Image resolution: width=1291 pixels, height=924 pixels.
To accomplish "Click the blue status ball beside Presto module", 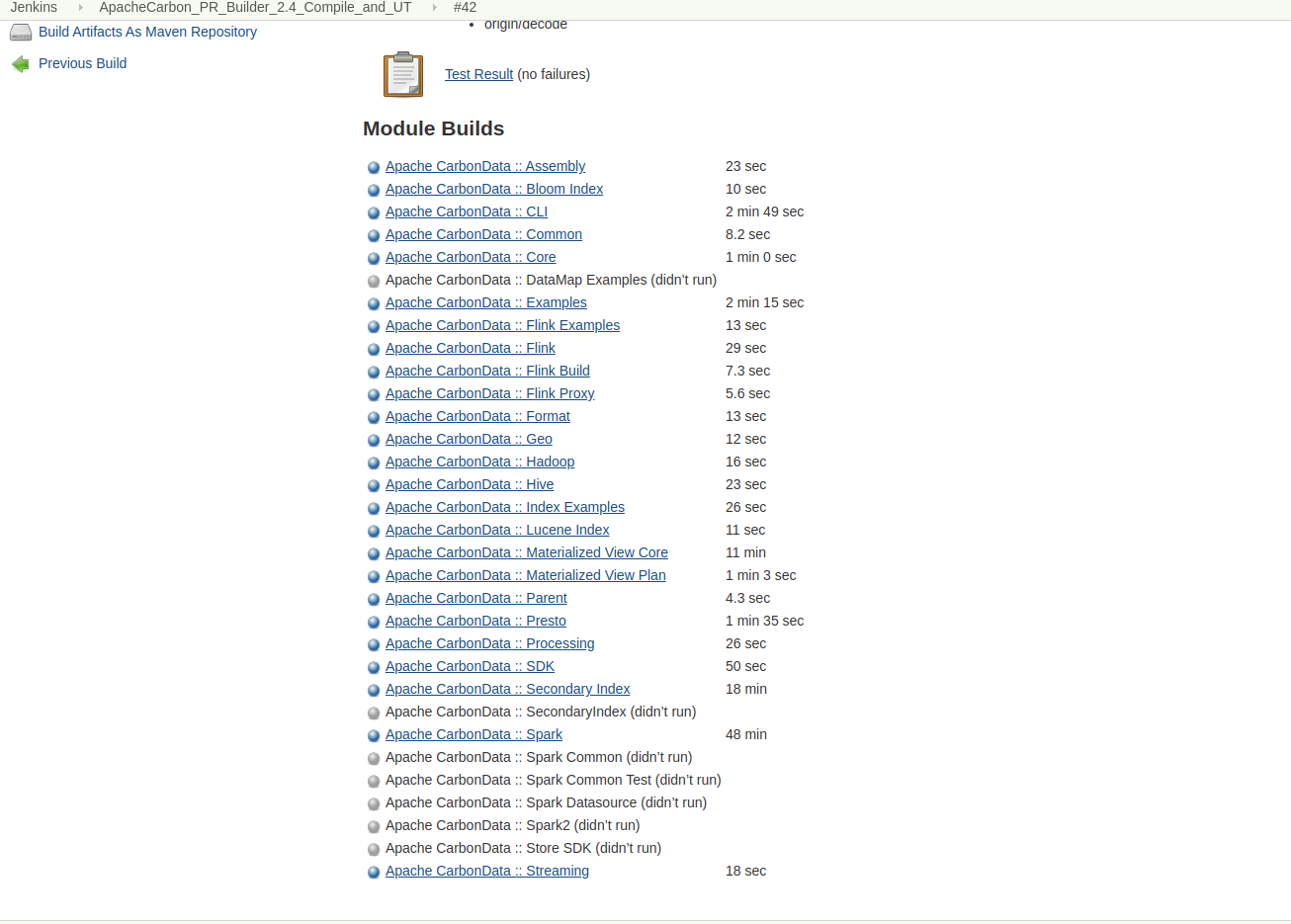I will point(374,622).
